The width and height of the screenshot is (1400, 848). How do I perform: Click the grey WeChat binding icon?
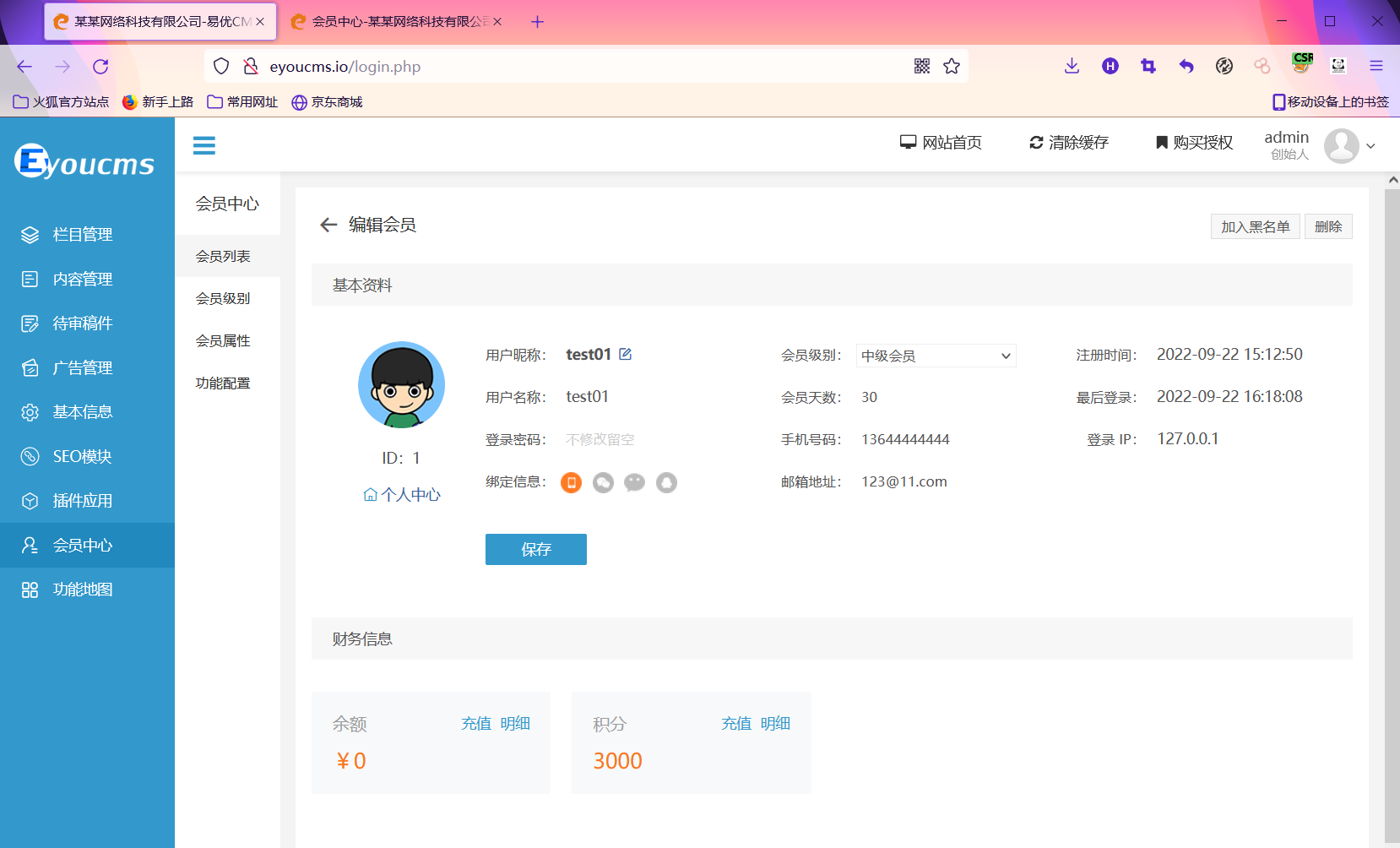pyautogui.click(x=603, y=482)
